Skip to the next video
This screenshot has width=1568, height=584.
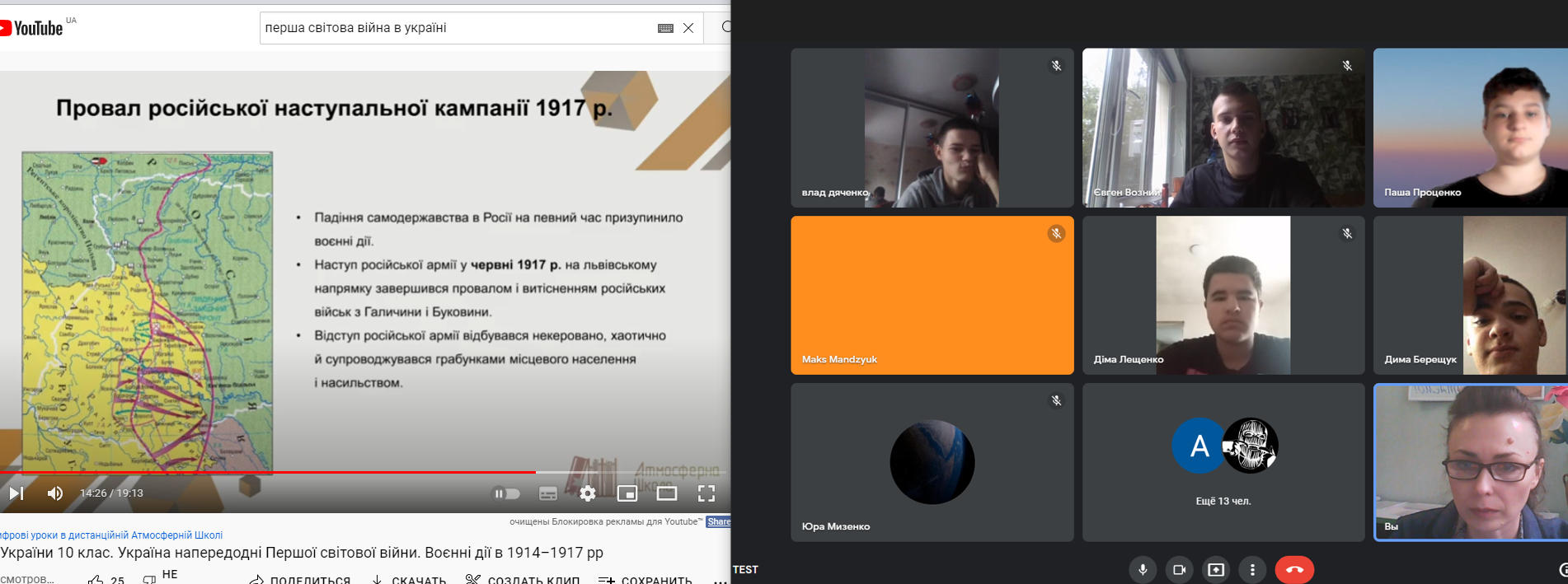(x=16, y=493)
